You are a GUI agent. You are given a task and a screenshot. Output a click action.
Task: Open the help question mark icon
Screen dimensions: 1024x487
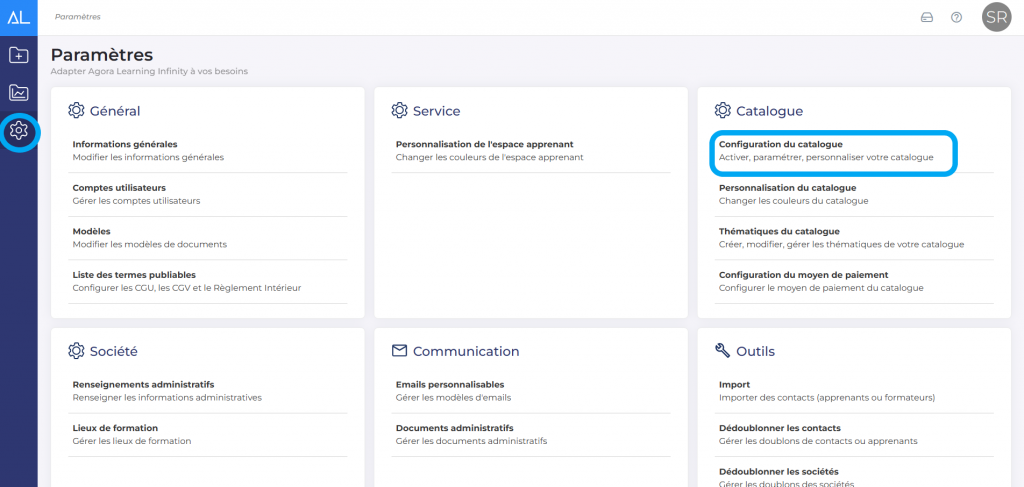pos(956,17)
